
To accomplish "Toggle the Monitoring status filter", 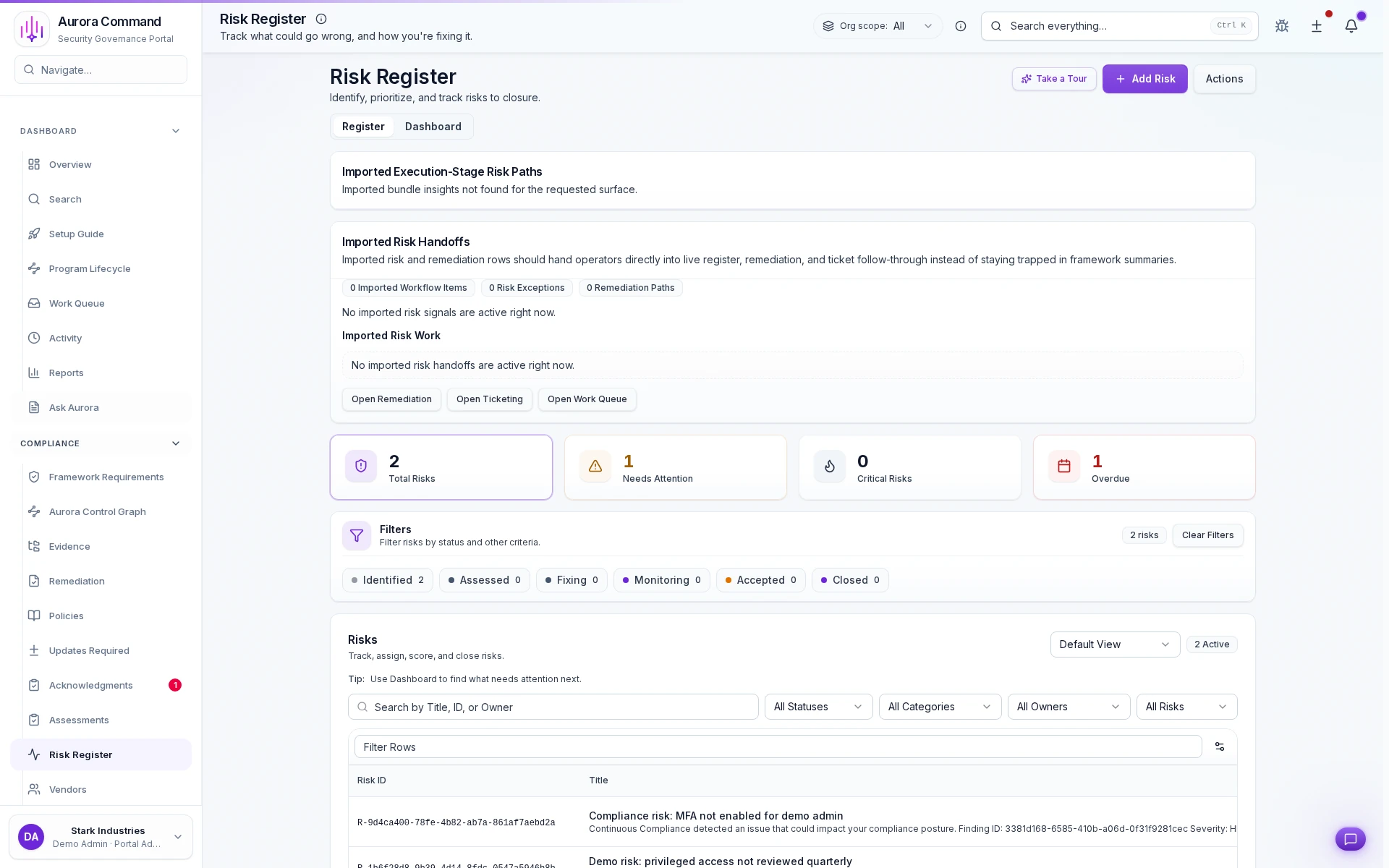I will click(661, 579).
